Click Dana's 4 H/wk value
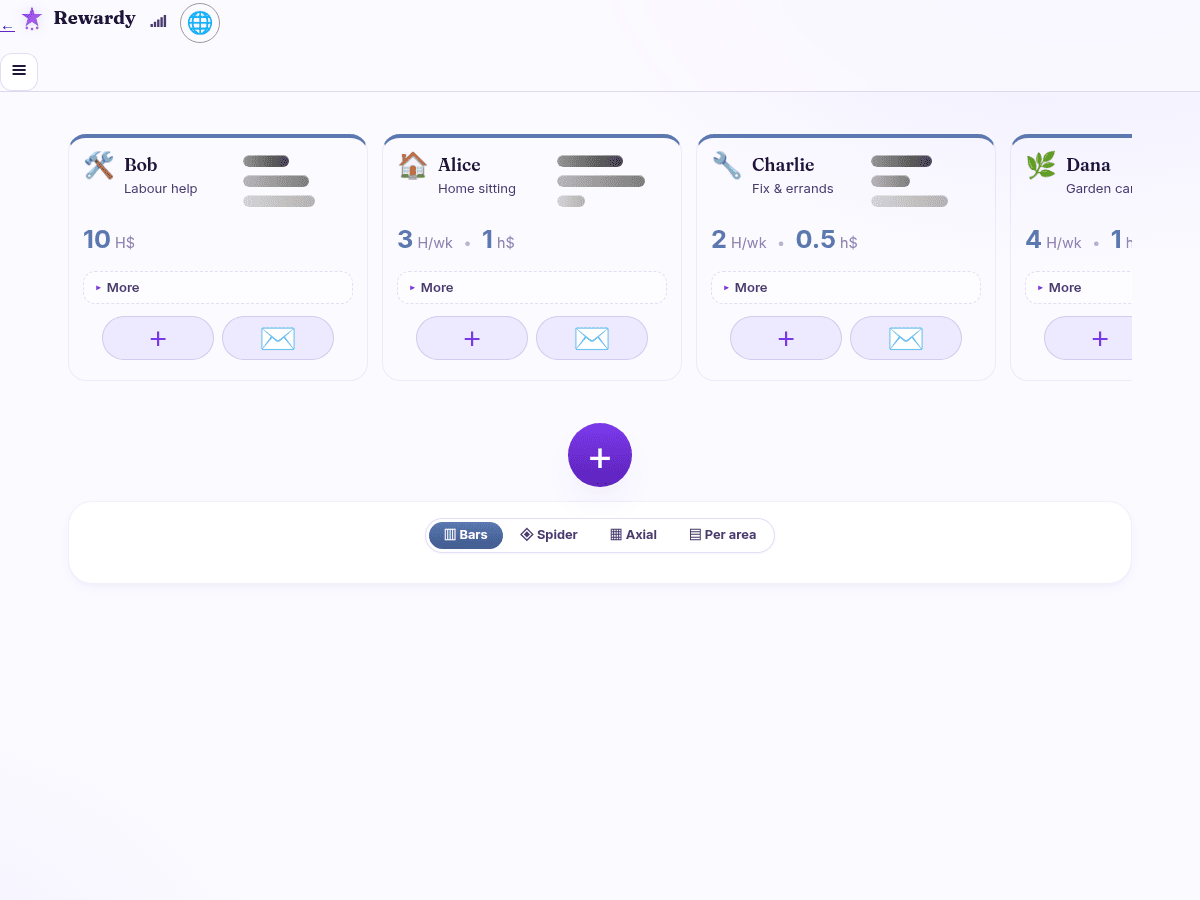The image size is (1200, 900). [1054, 240]
